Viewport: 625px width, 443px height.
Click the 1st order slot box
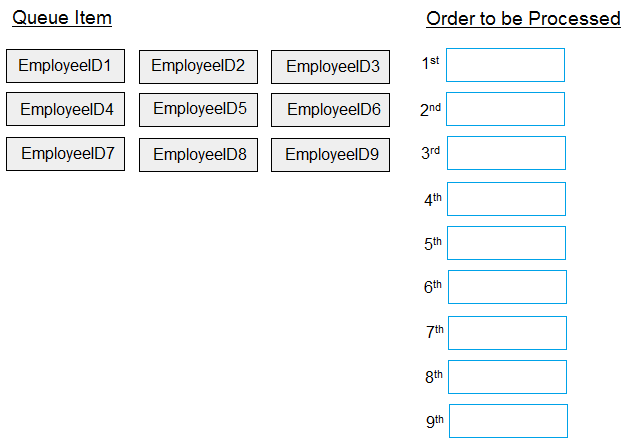tap(505, 65)
